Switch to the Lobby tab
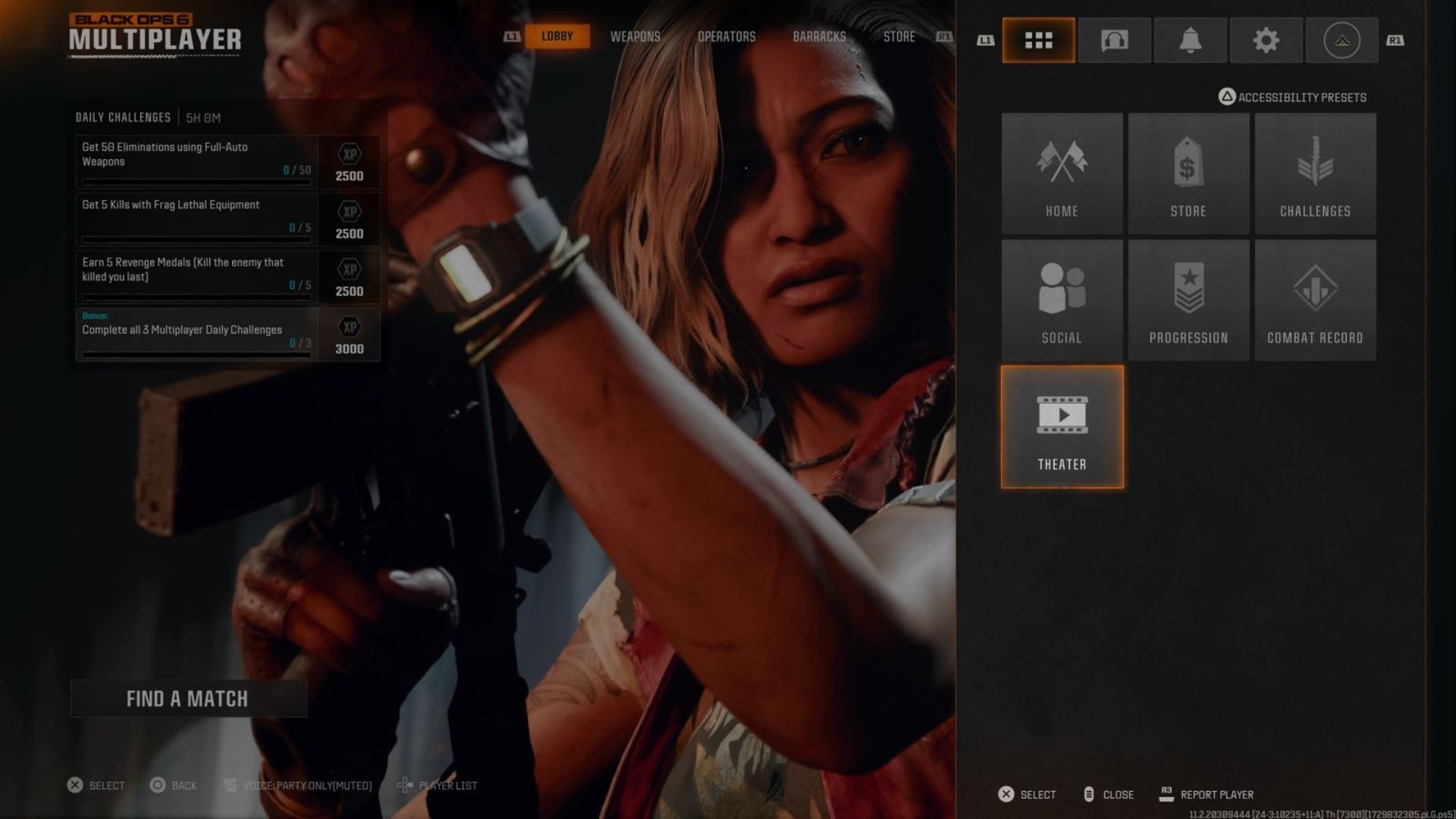This screenshot has height=819, width=1456. (x=557, y=36)
